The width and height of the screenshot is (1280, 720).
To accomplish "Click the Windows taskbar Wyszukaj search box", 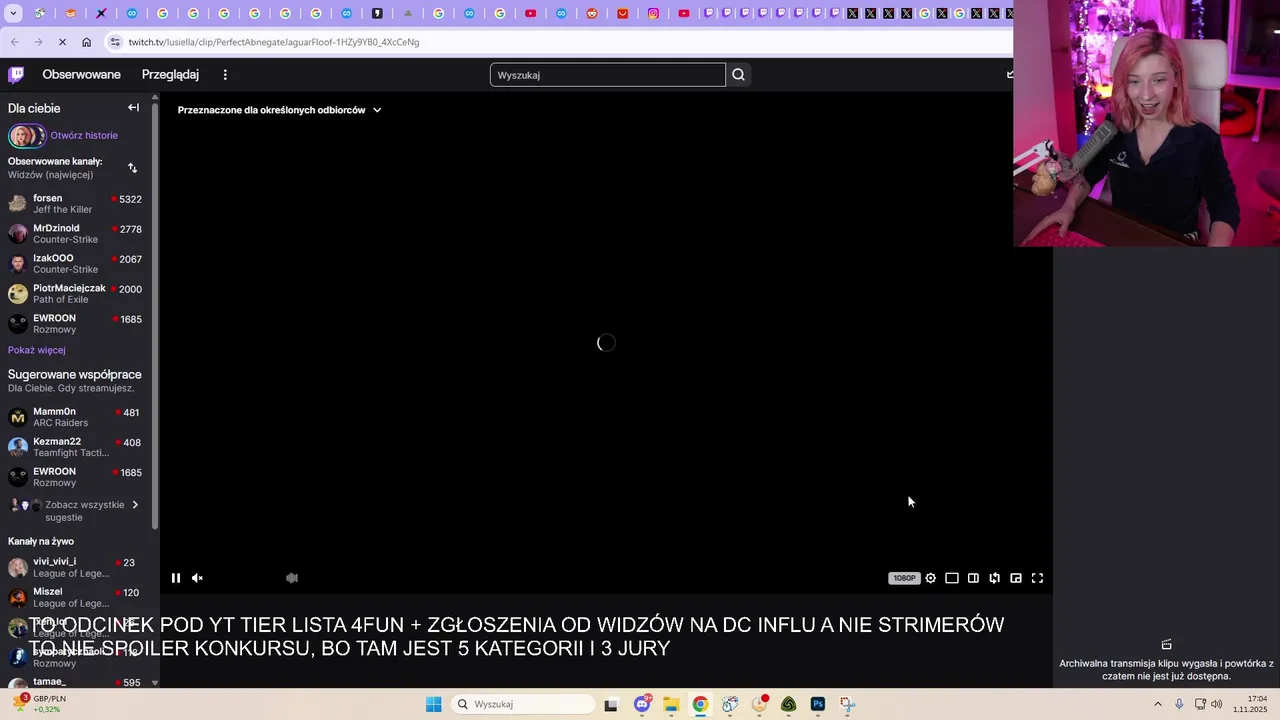I will pos(523,704).
